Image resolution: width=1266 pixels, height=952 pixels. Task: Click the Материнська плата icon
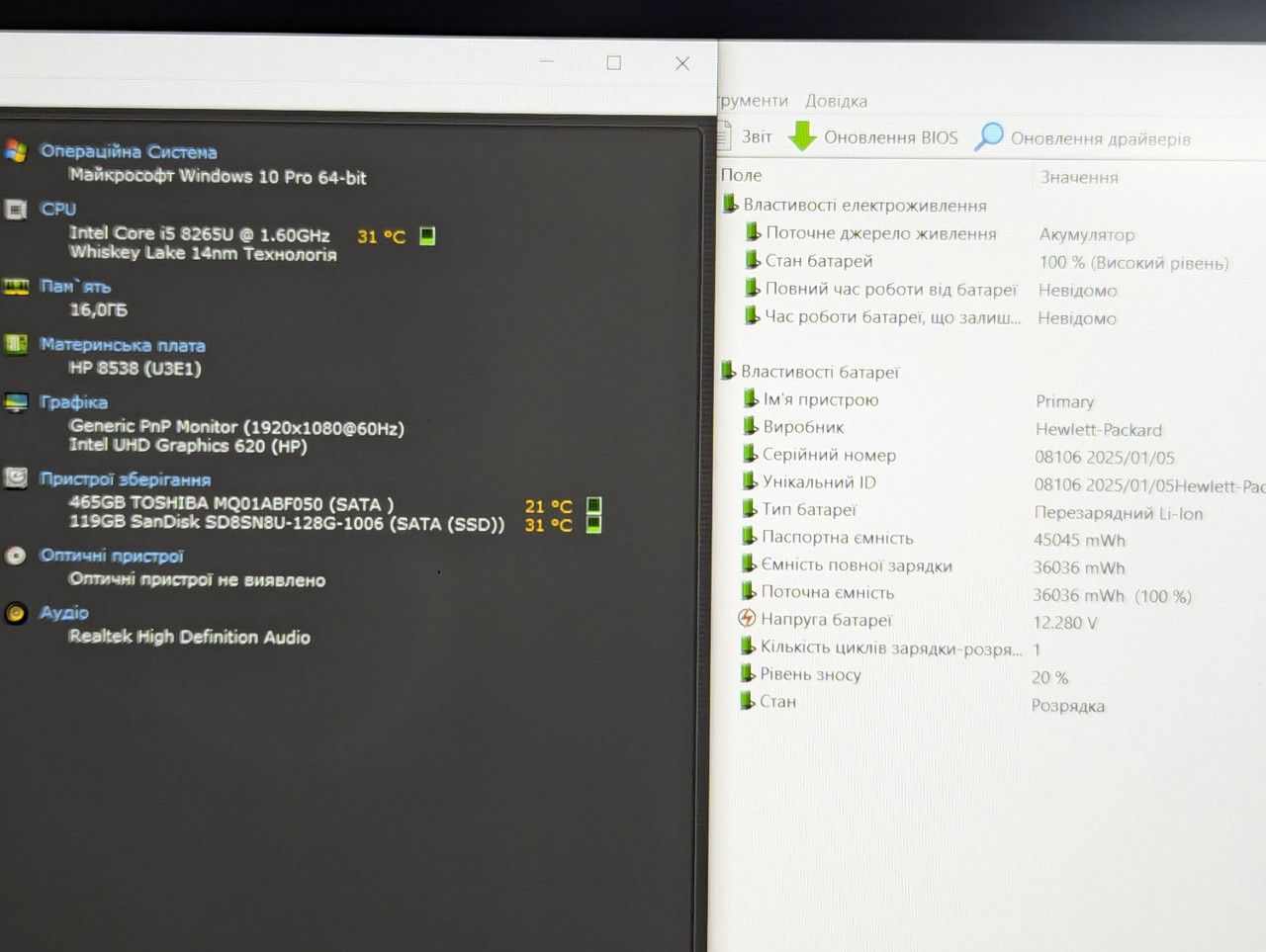[16, 344]
